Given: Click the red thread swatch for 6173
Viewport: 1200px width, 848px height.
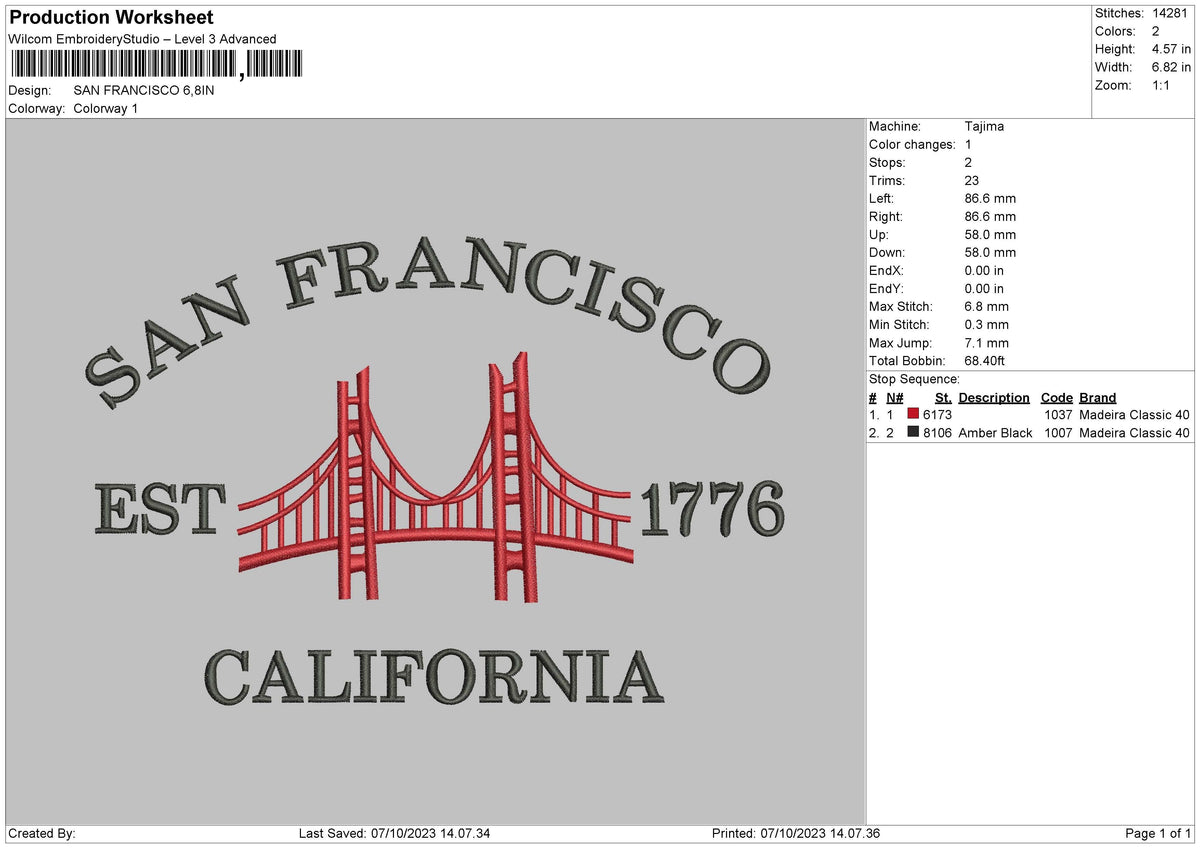Looking at the screenshot, I should (x=914, y=414).
